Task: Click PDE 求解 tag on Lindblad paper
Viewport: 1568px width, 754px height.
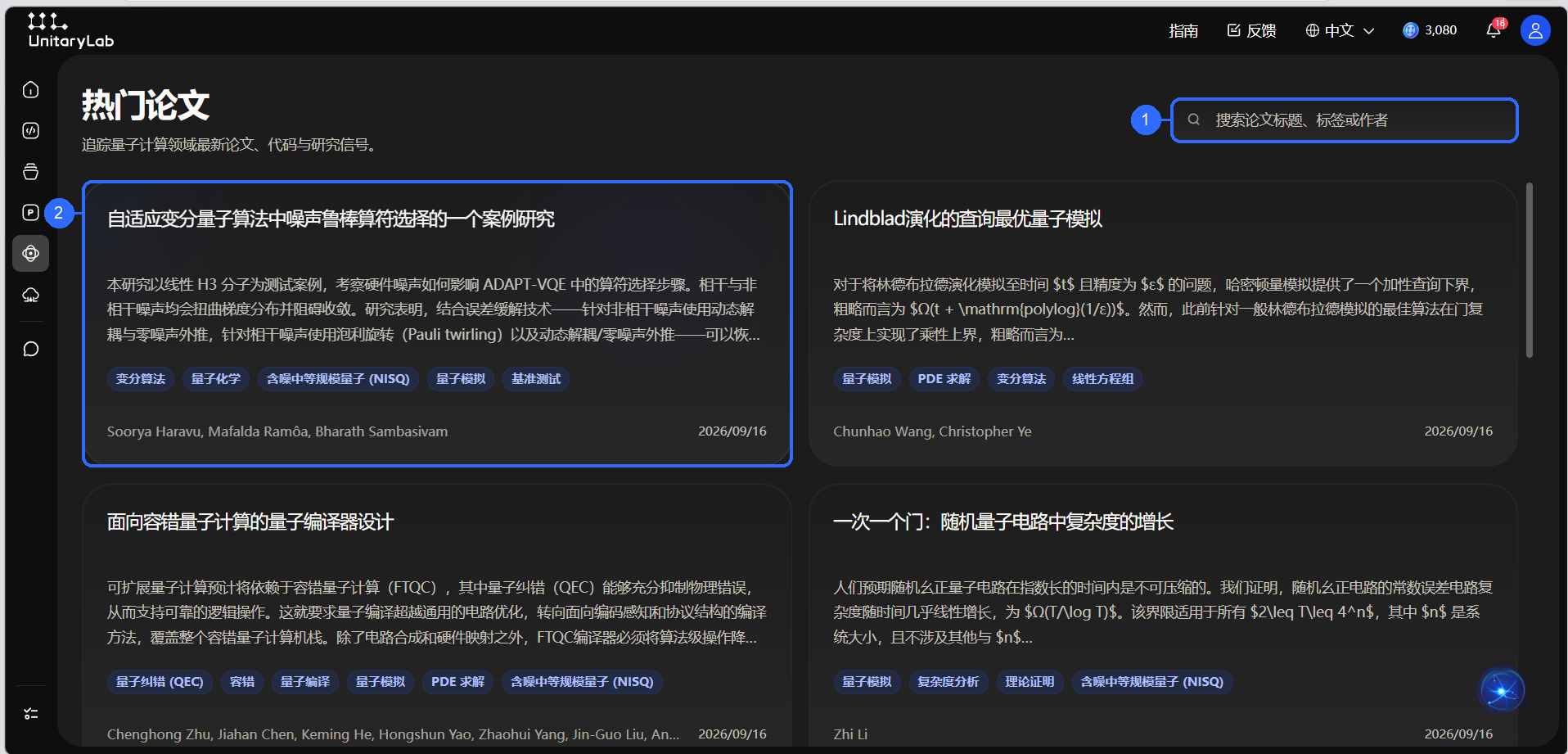Action: (944, 379)
